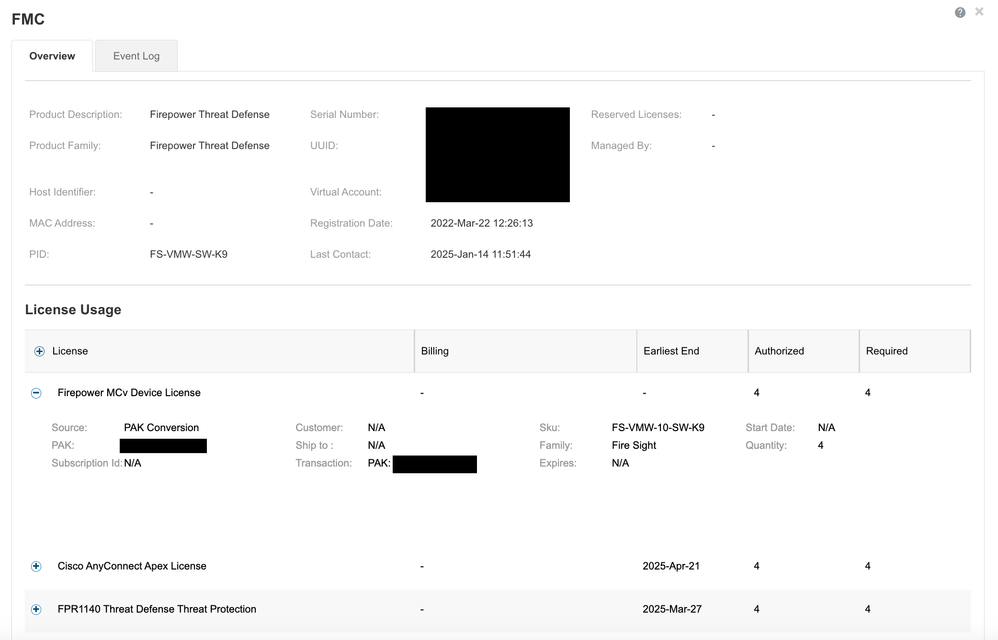Click the Expires label

[558, 463]
